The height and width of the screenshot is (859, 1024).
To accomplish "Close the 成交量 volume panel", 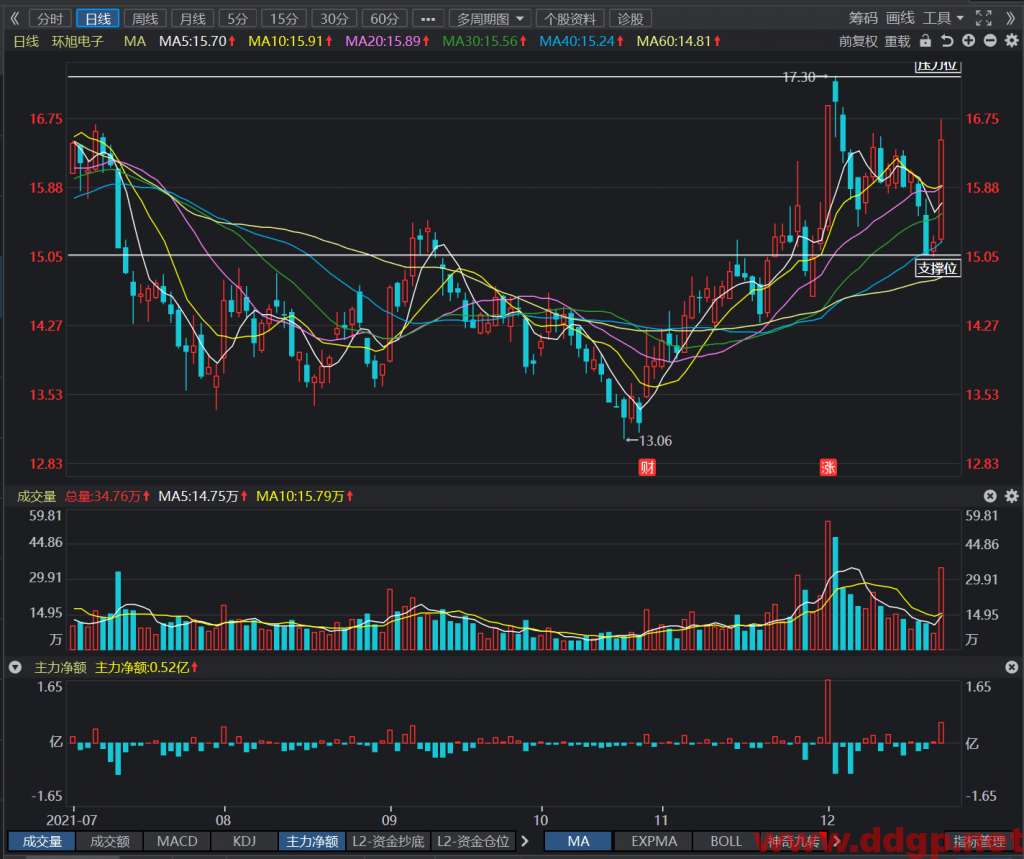I will coord(990,496).
